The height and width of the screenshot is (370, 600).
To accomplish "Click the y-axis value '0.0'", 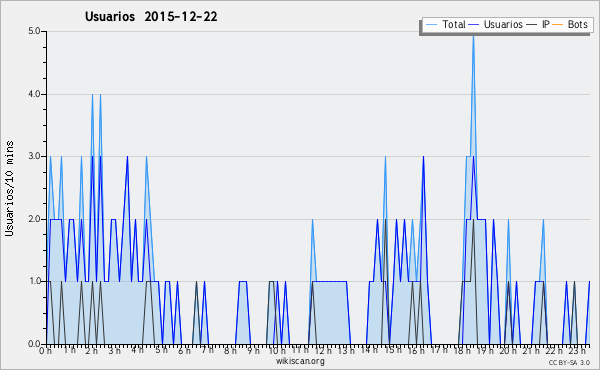I will click(x=34, y=344).
